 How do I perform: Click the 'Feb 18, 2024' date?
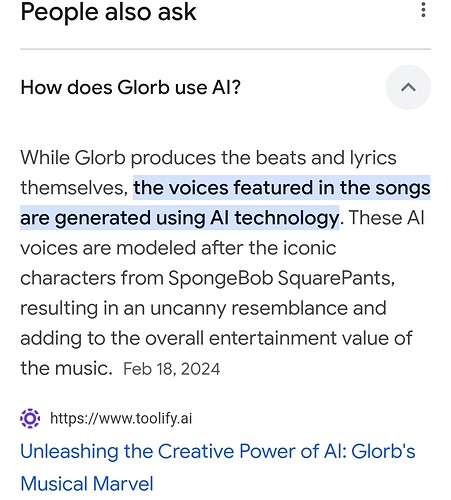[172, 369]
